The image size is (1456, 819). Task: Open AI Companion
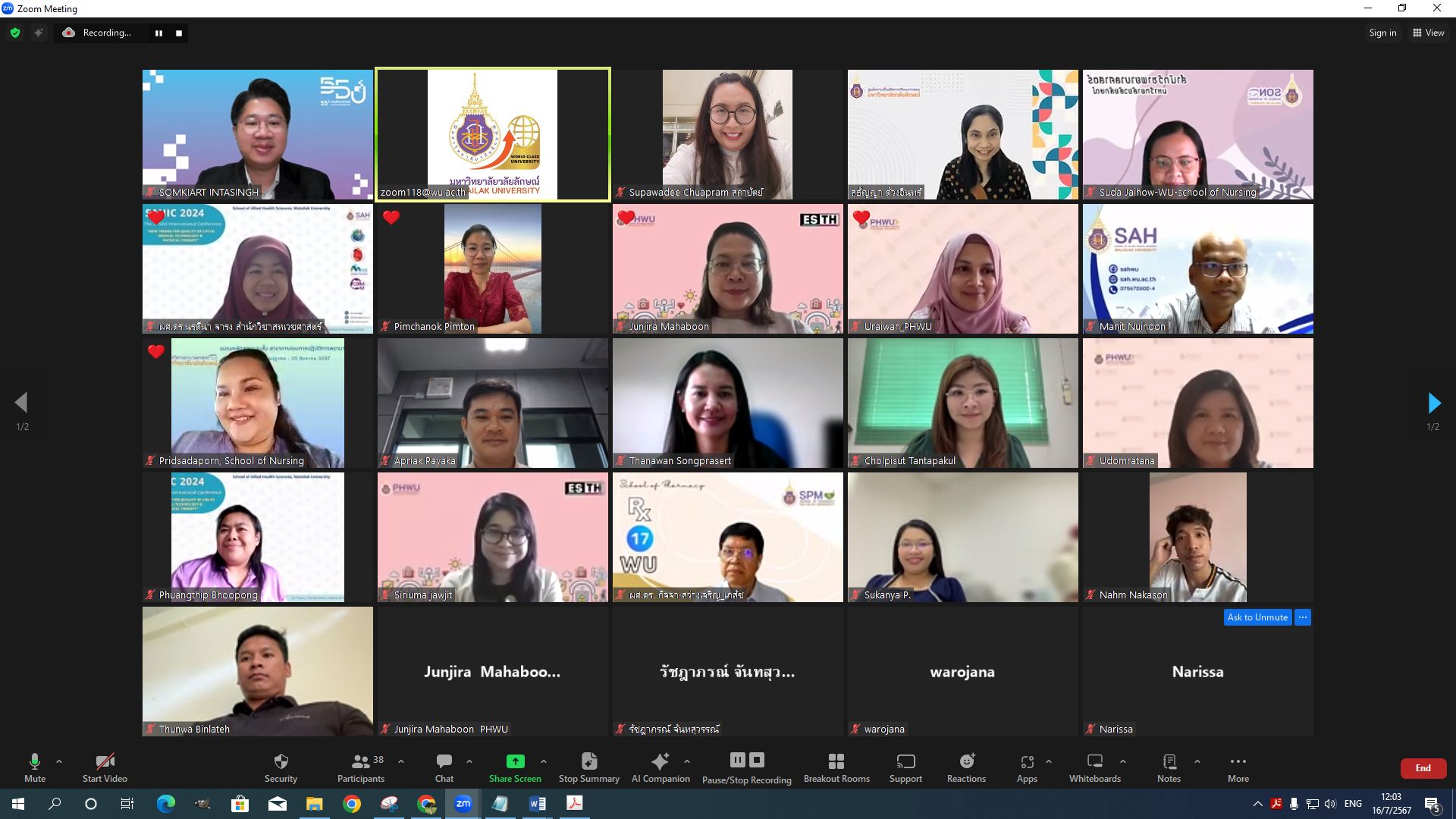661,761
